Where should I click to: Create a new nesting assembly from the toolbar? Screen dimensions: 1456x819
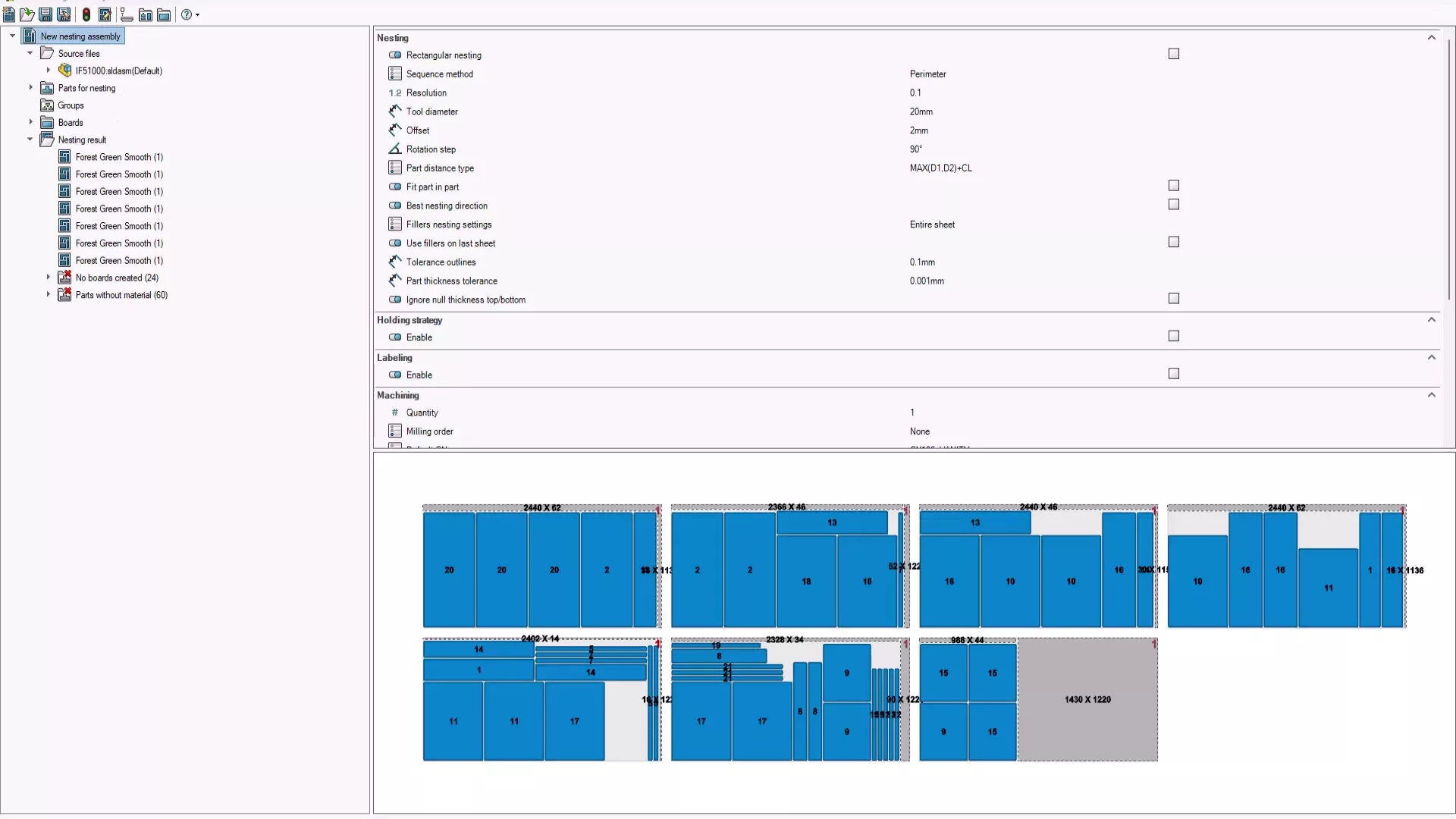point(9,14)
